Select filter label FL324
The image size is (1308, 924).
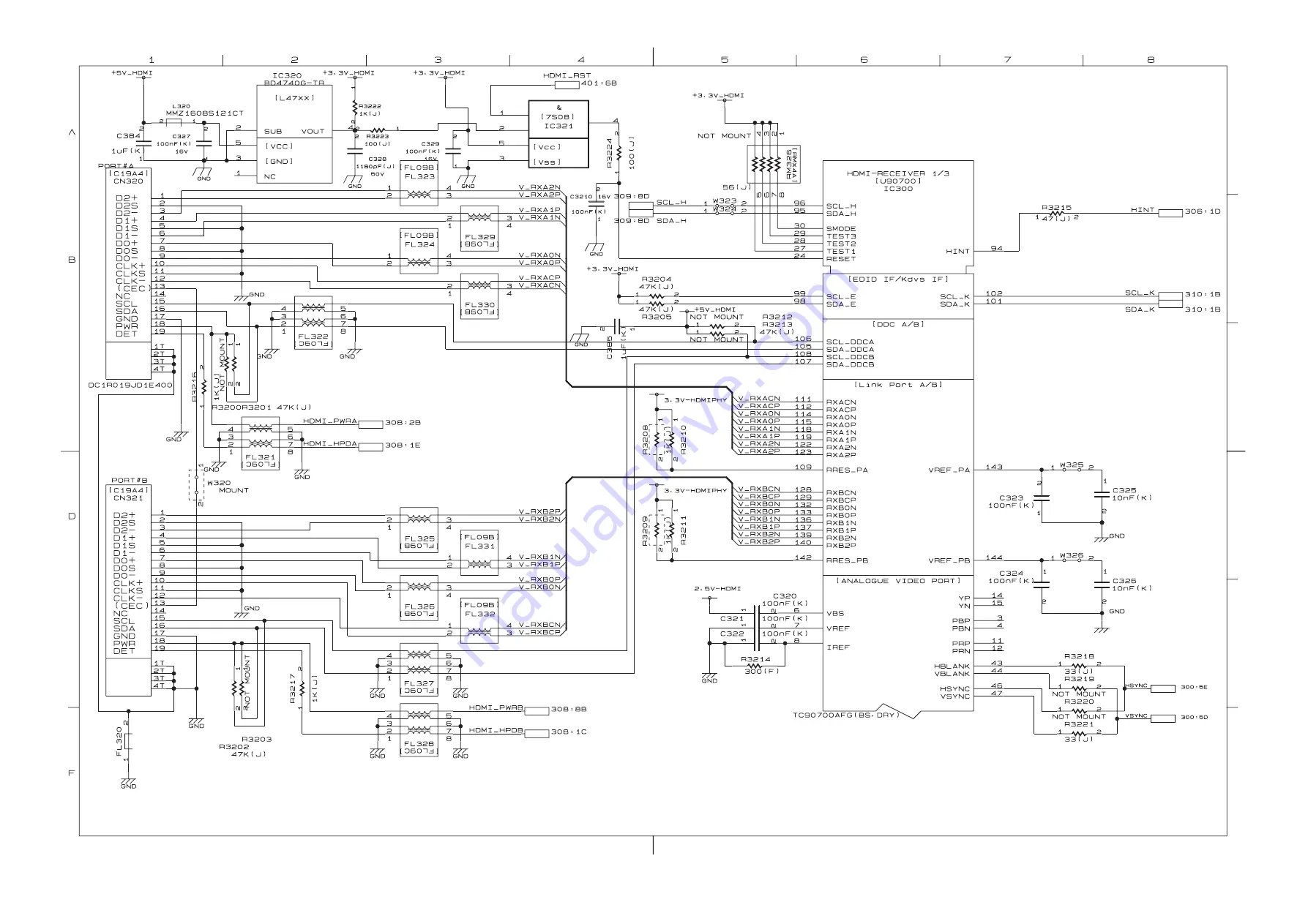[419, 244]
